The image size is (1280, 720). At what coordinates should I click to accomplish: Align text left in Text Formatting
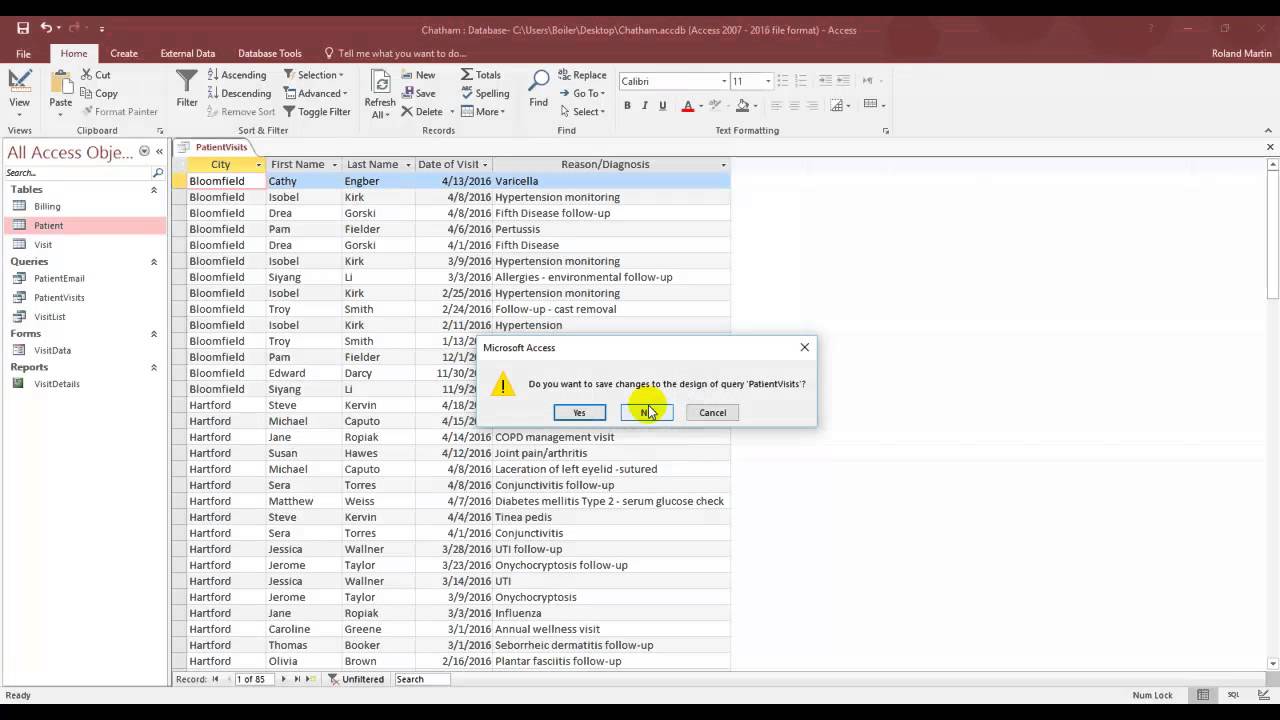point(776,105)
